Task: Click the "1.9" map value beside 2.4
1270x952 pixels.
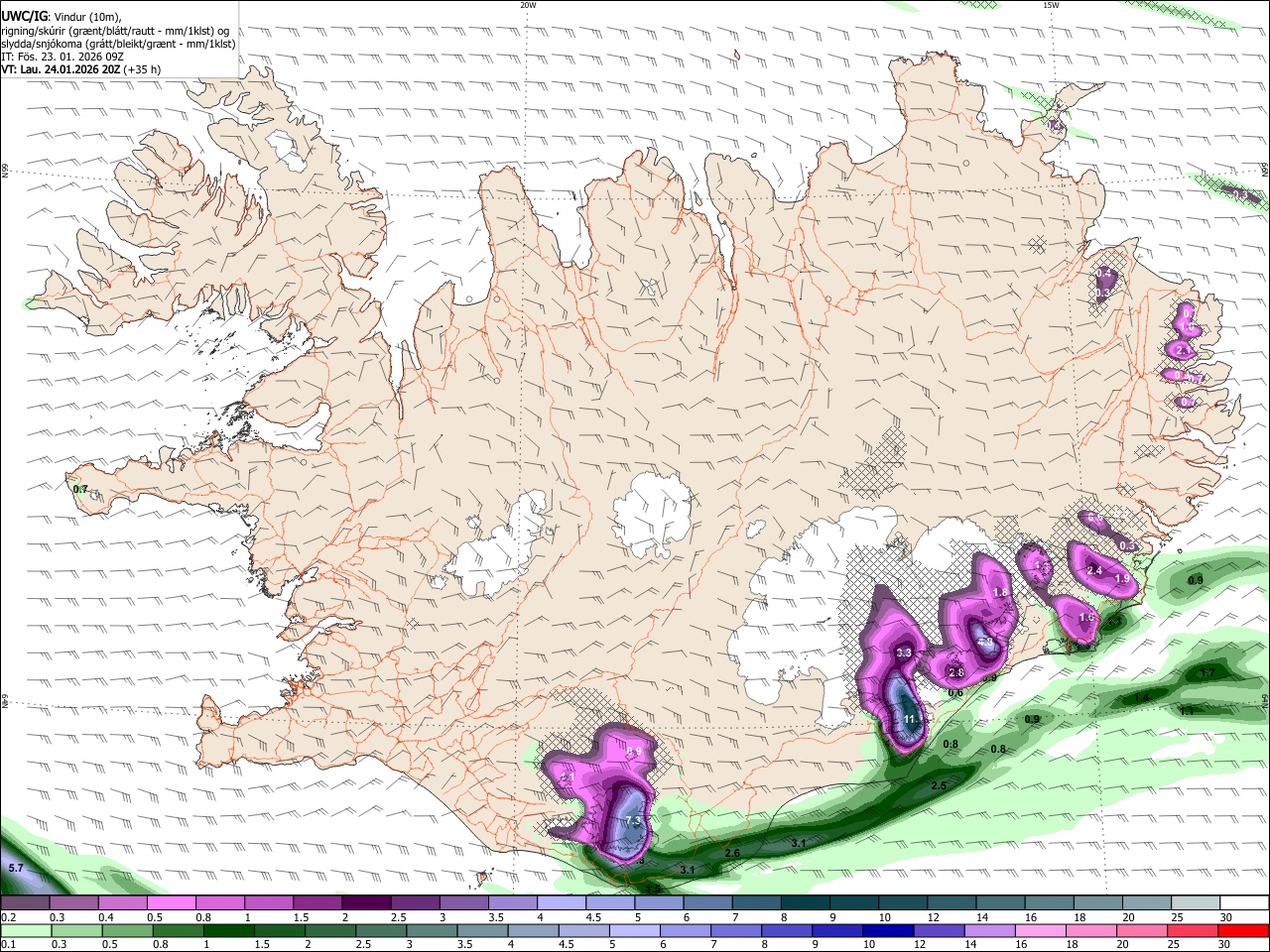Action: click(1122, 579)
